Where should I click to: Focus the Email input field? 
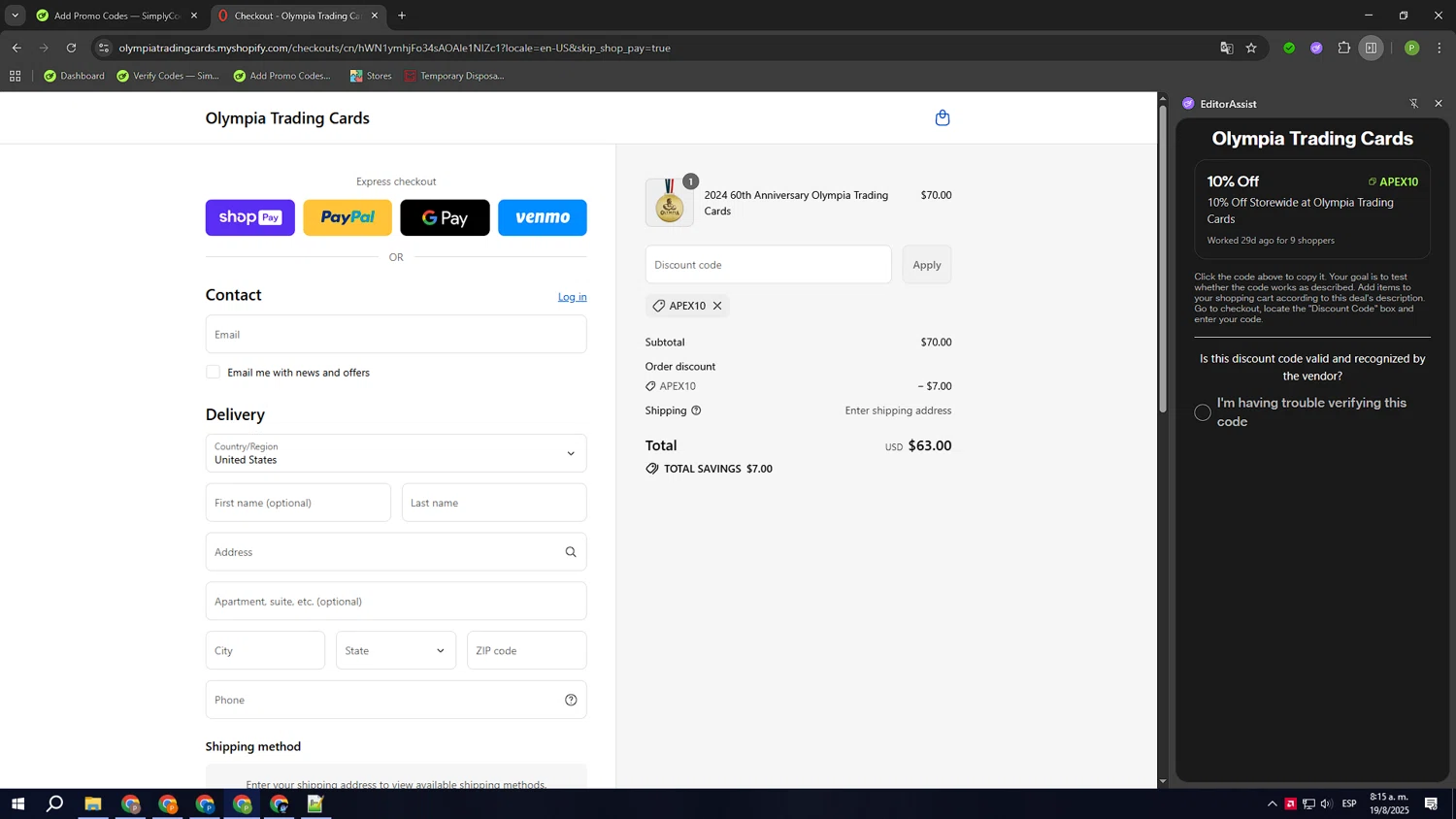(x=396, y=334)
